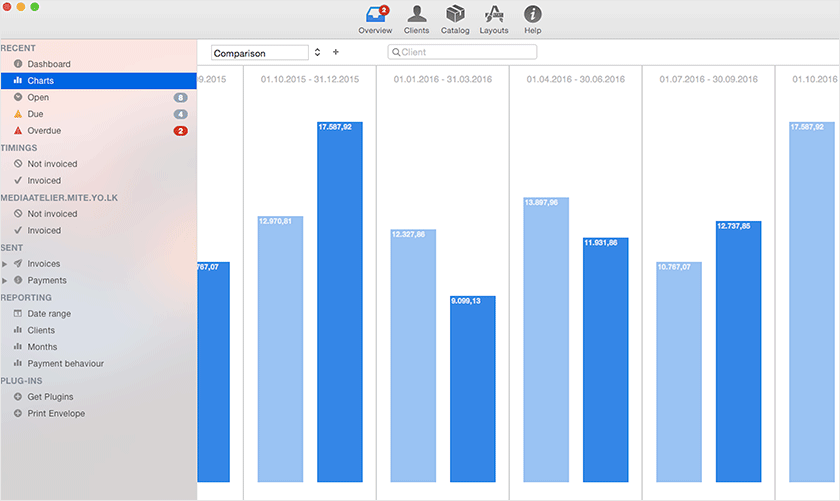Open the Catalog box icon
The width and height of the screenshot is (840, 501).
click(455, 14)
